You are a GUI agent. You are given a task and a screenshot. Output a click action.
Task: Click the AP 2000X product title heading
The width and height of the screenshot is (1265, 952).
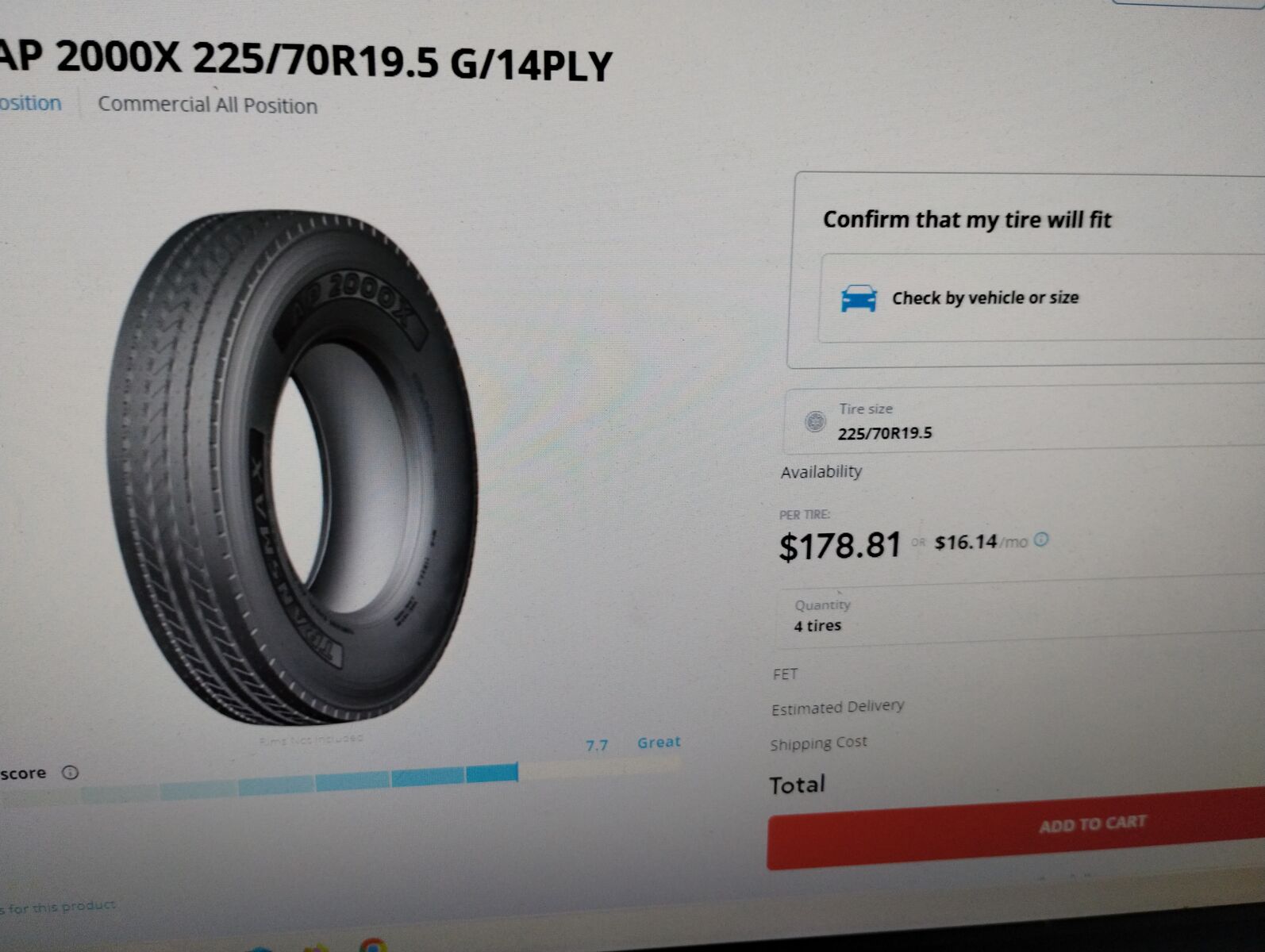point(306,59)
